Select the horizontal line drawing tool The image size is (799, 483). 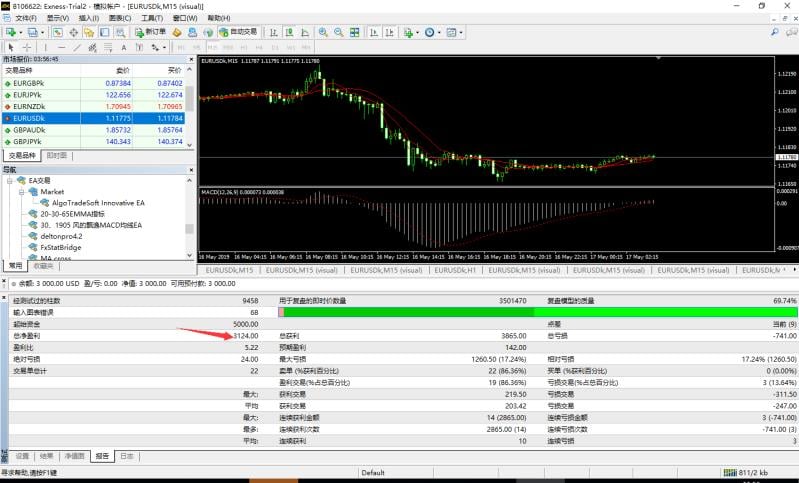[61, 47]
